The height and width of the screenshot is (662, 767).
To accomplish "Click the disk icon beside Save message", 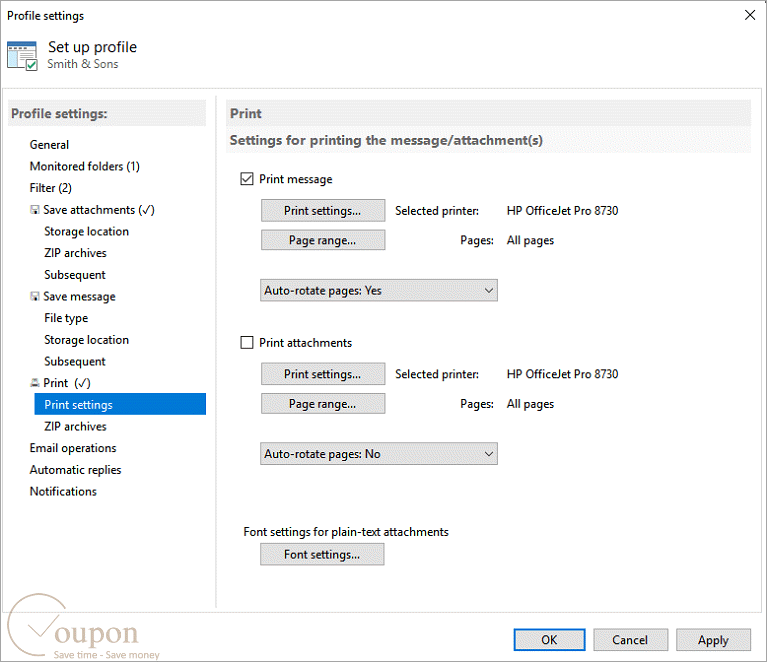I will click(x=35, y=297).
